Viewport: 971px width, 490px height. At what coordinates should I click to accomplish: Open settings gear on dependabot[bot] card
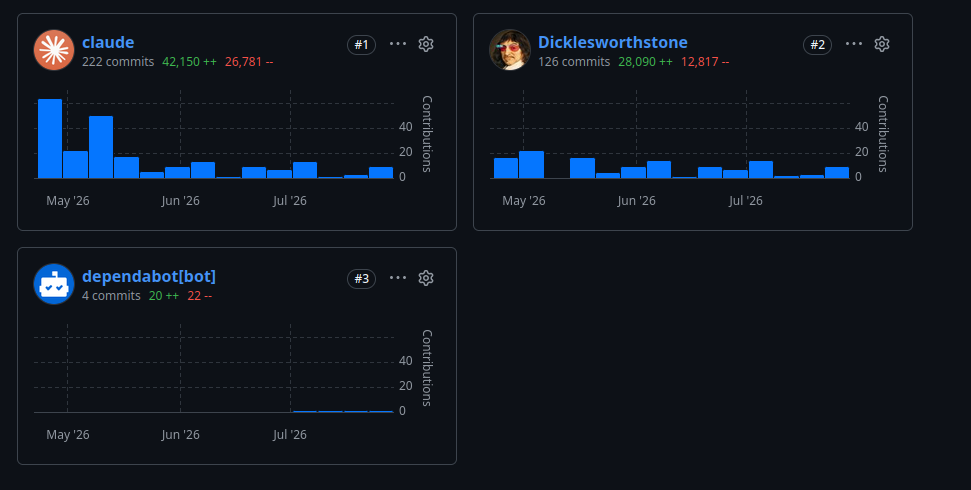tap(425, 278)
